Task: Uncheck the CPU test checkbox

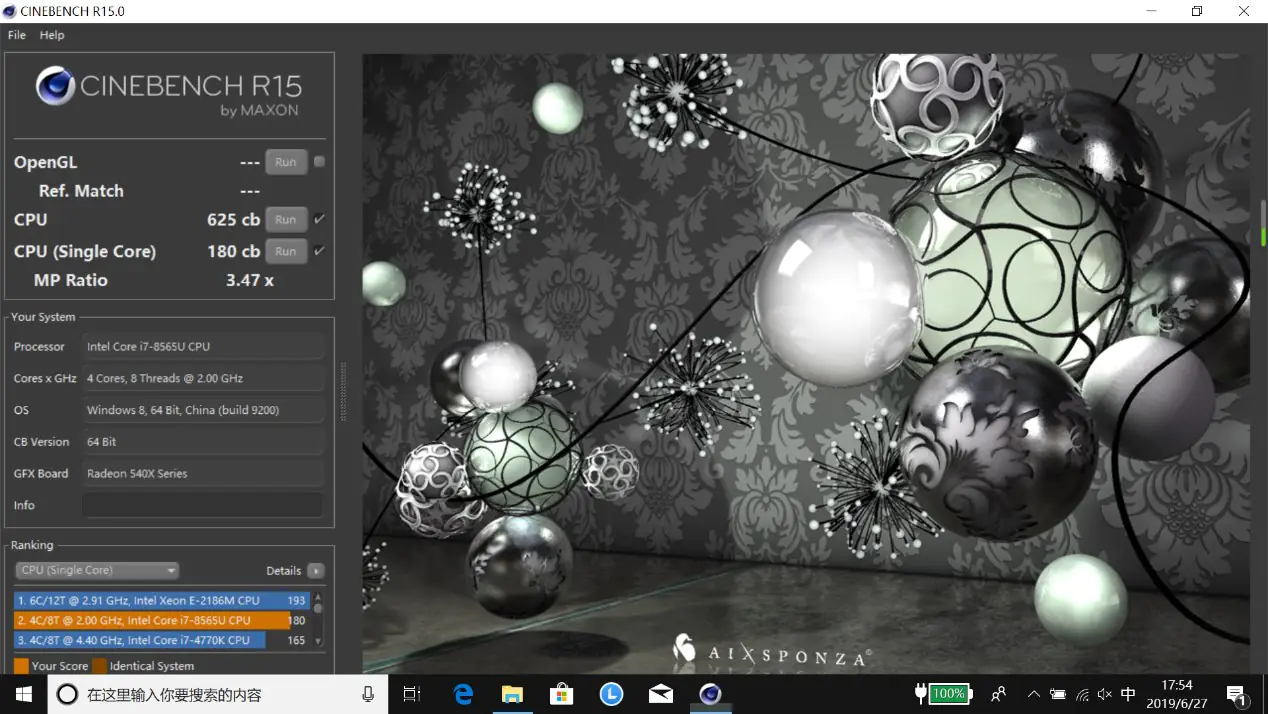Action: point(319,219)
